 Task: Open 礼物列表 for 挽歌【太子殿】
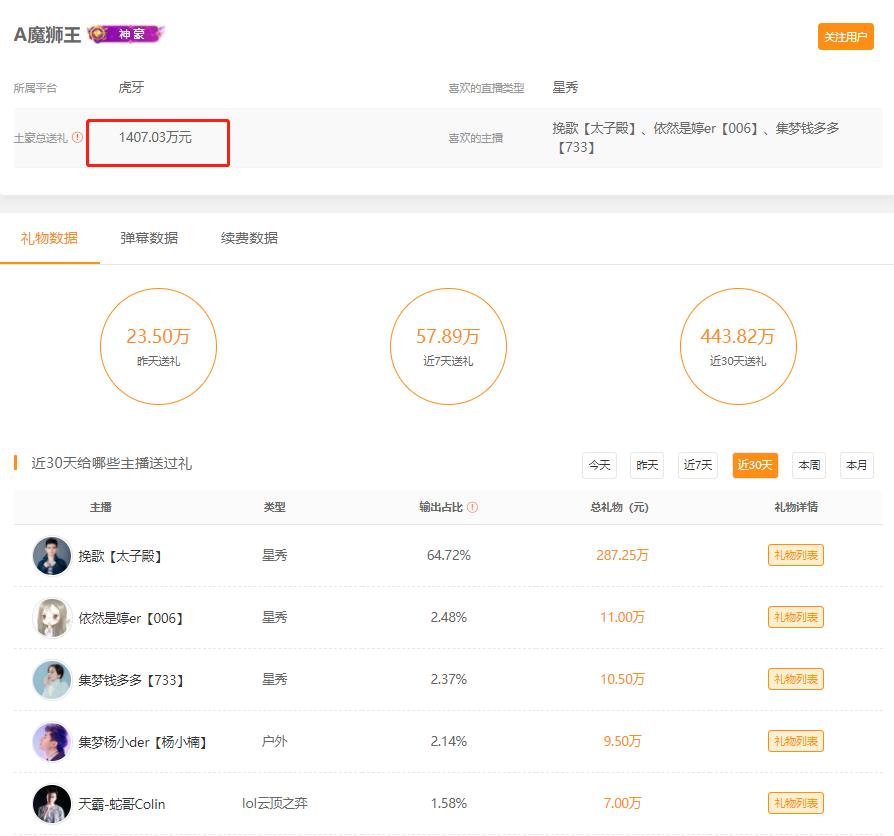point(795,556)
